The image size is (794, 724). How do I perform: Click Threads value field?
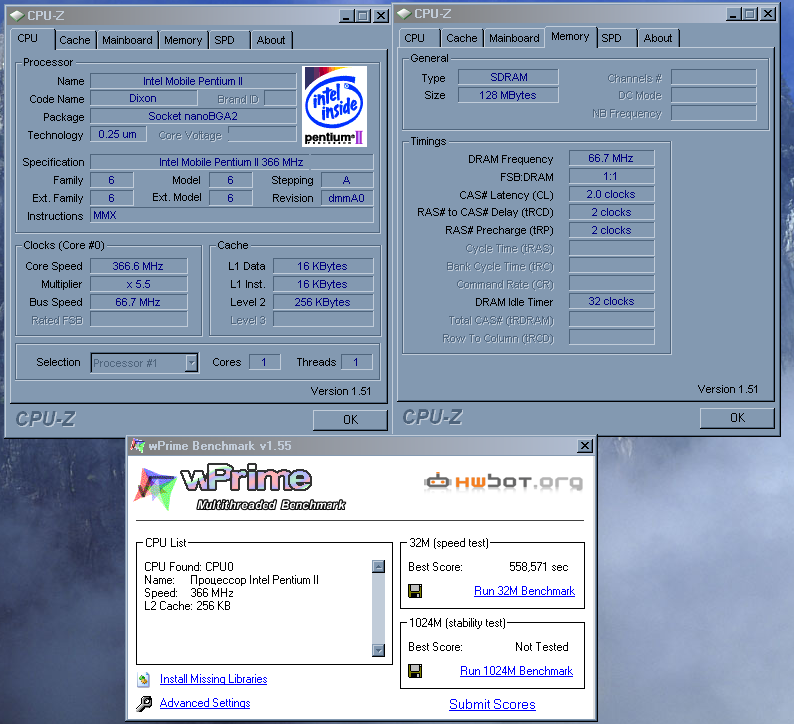356,362
